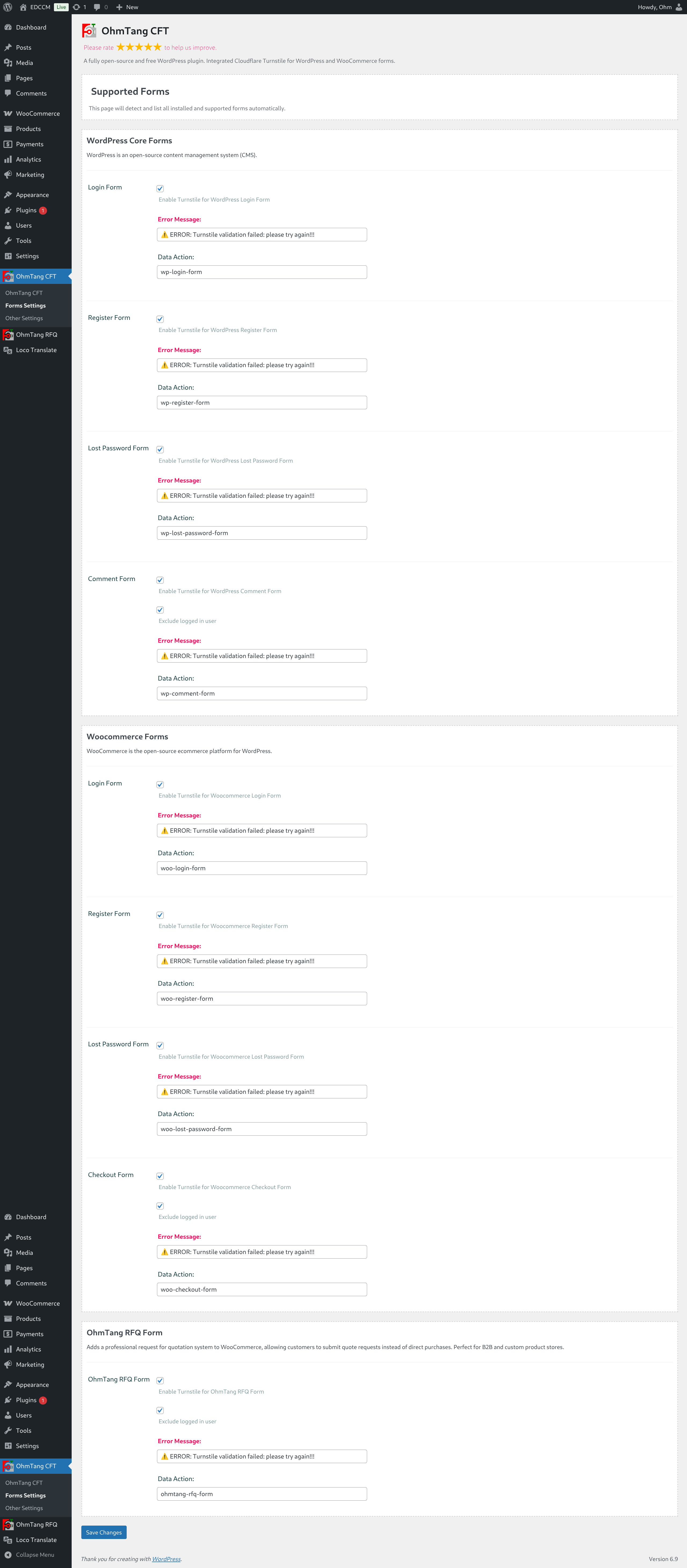
Task: Open Loco Translate from the sidebar
Action: point(36,350)
